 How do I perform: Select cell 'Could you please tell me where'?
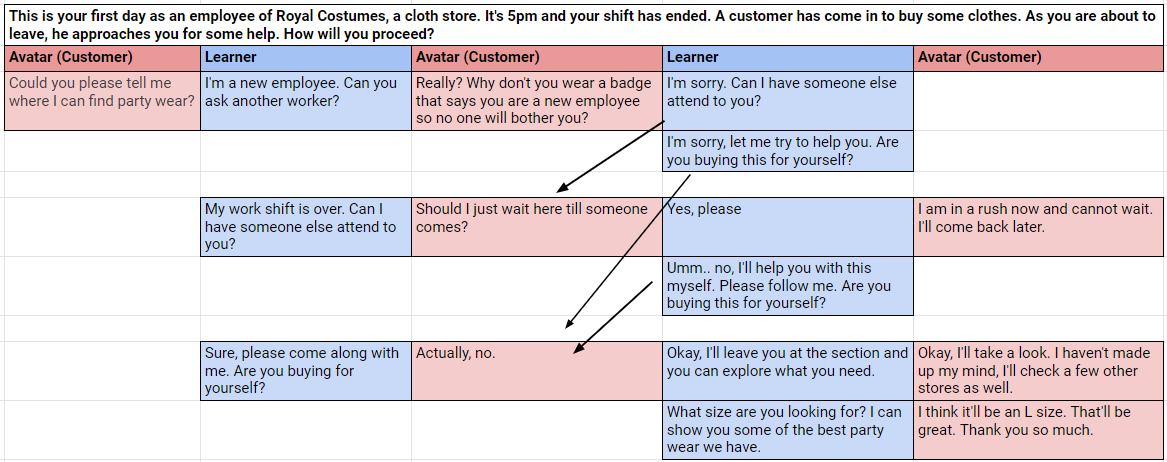102,101
